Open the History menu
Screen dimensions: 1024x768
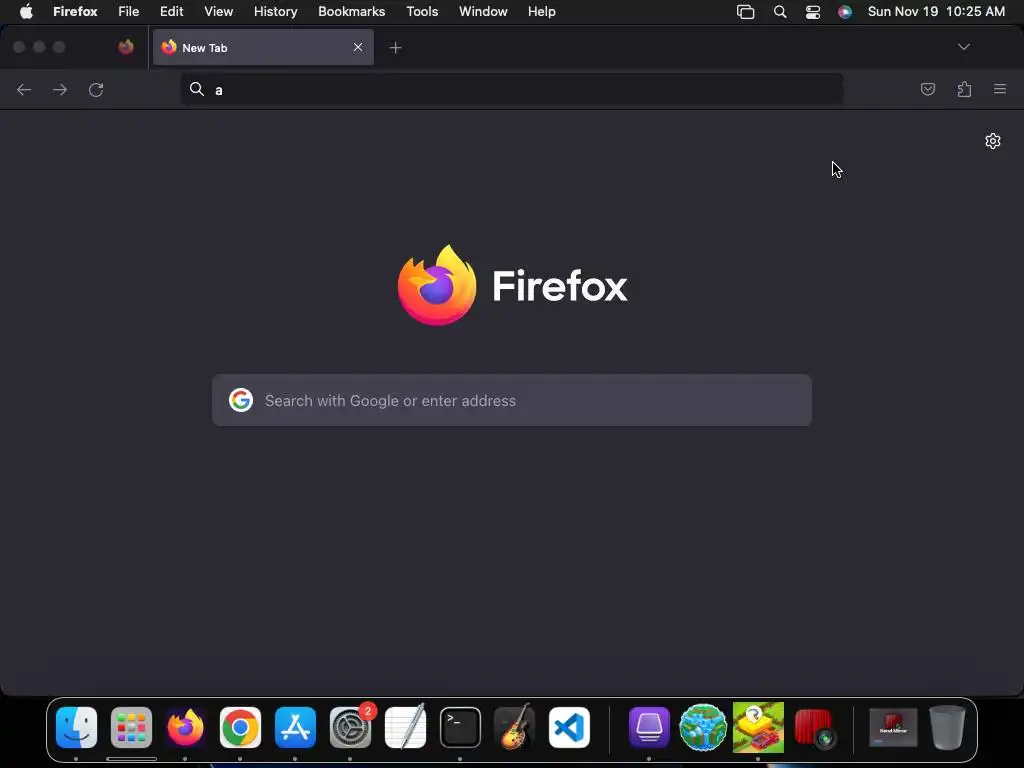276,12
